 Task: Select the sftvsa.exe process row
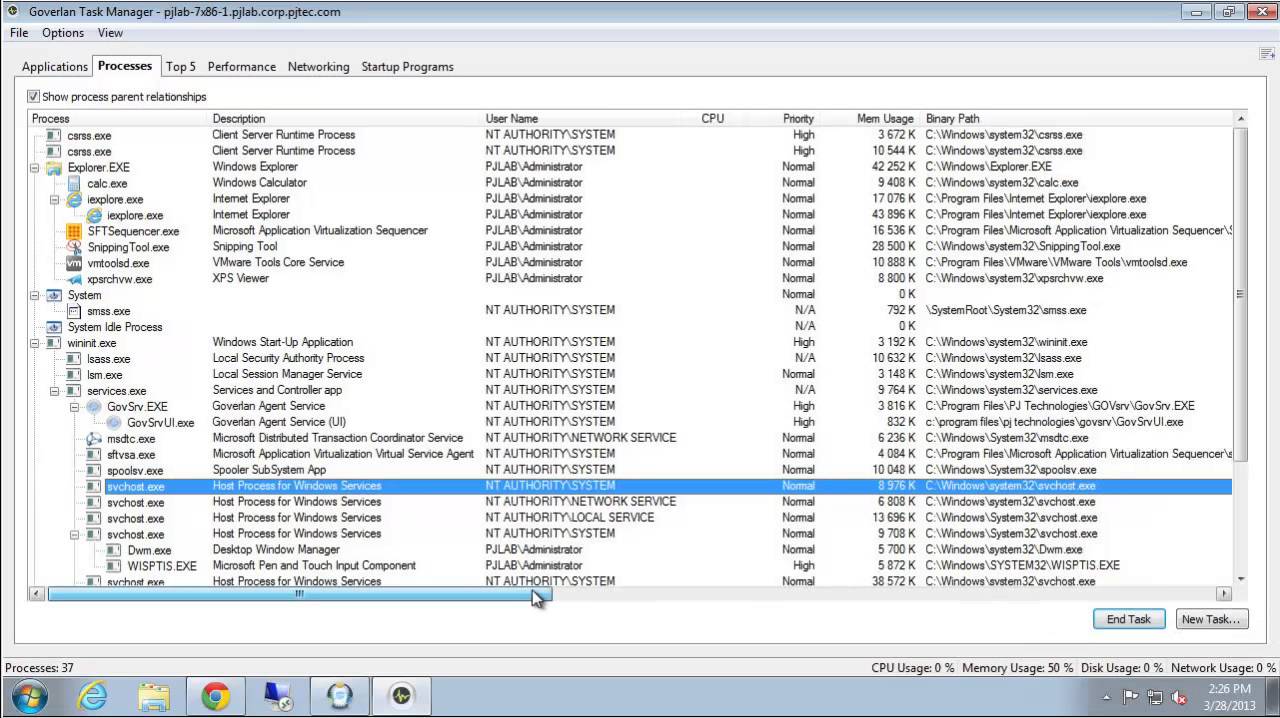tap(630, 454)
